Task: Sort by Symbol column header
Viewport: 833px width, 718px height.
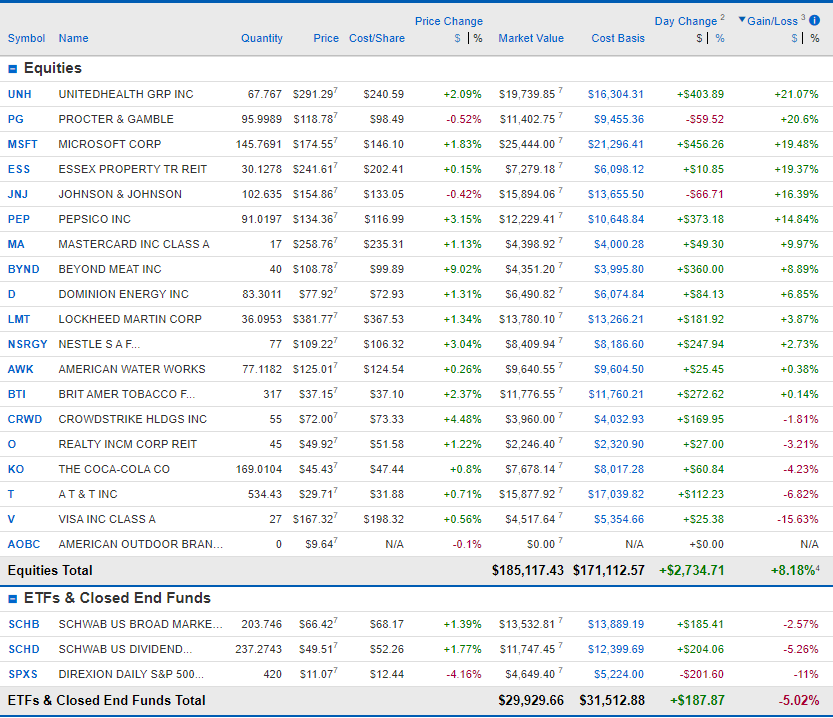Action: click(26, 38)
